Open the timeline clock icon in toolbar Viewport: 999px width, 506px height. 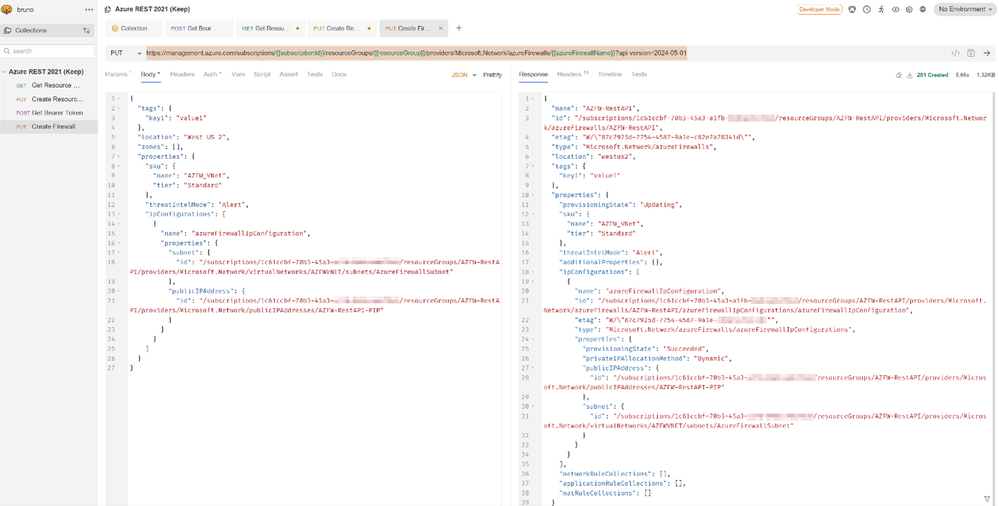point(866,10)
